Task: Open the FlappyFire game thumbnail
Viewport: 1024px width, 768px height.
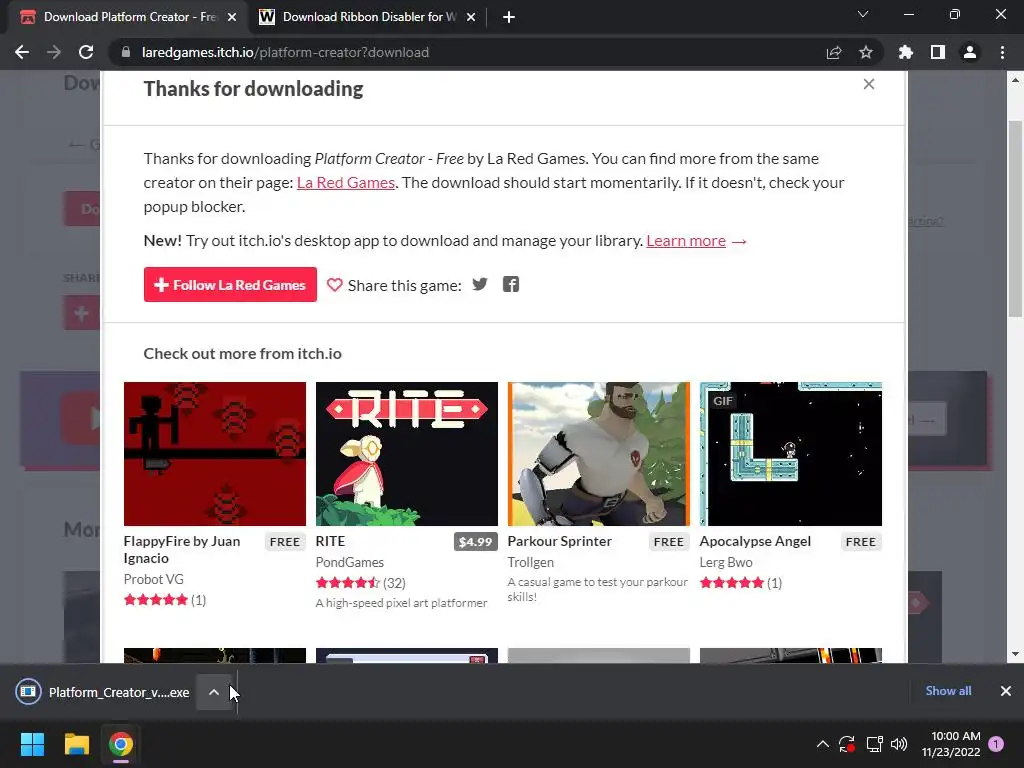Action: [215, 454]
